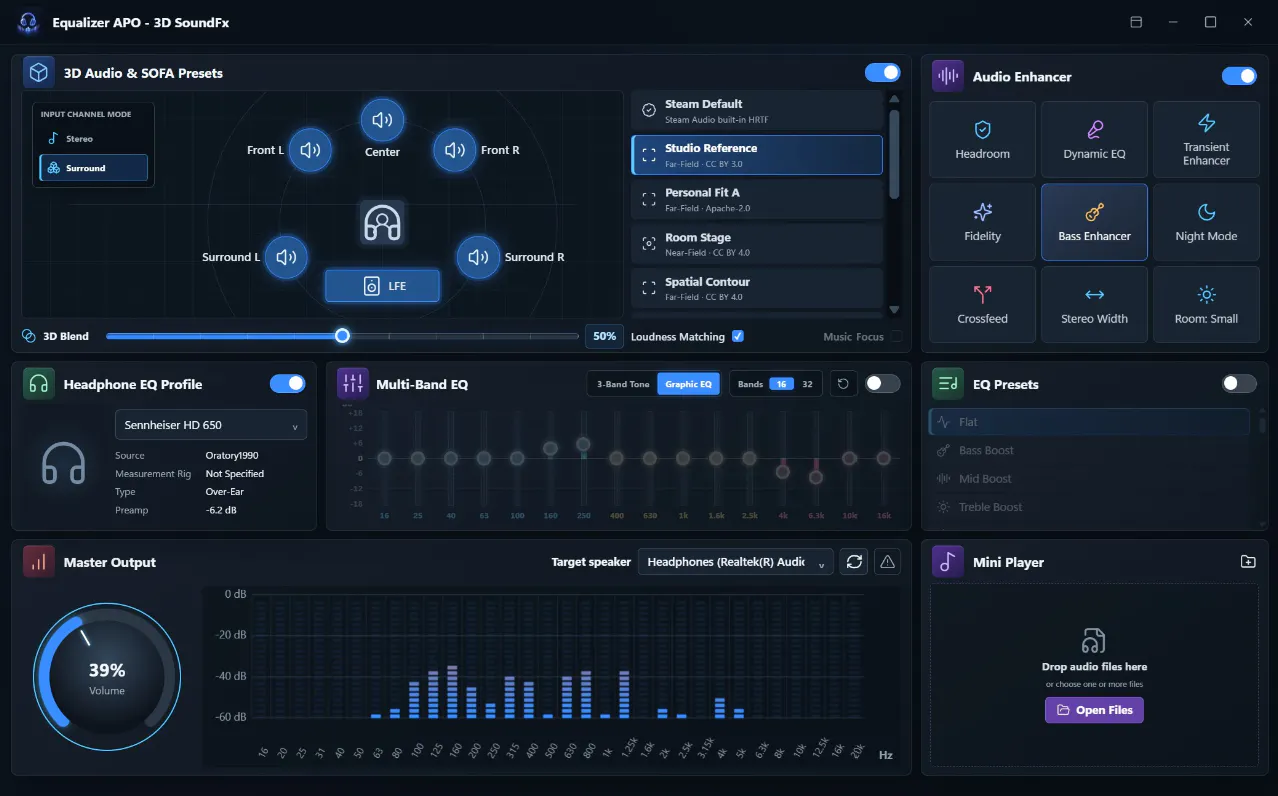Refresh the target speaker list

(854, 562)
